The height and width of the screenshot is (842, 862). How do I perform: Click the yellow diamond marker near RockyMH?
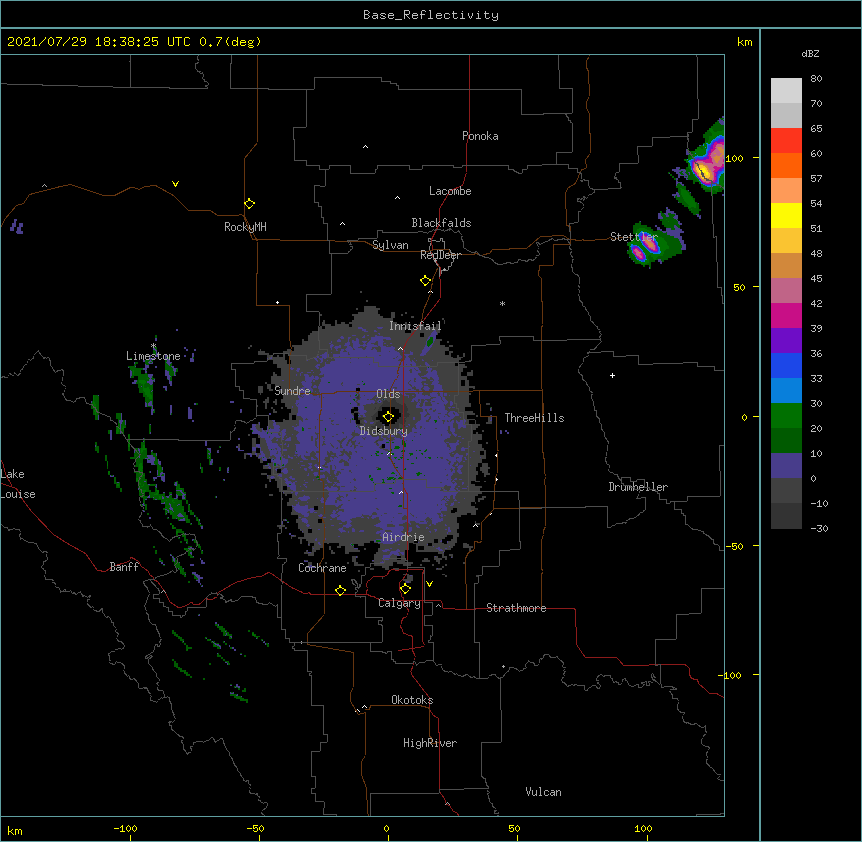pos(249,203)
